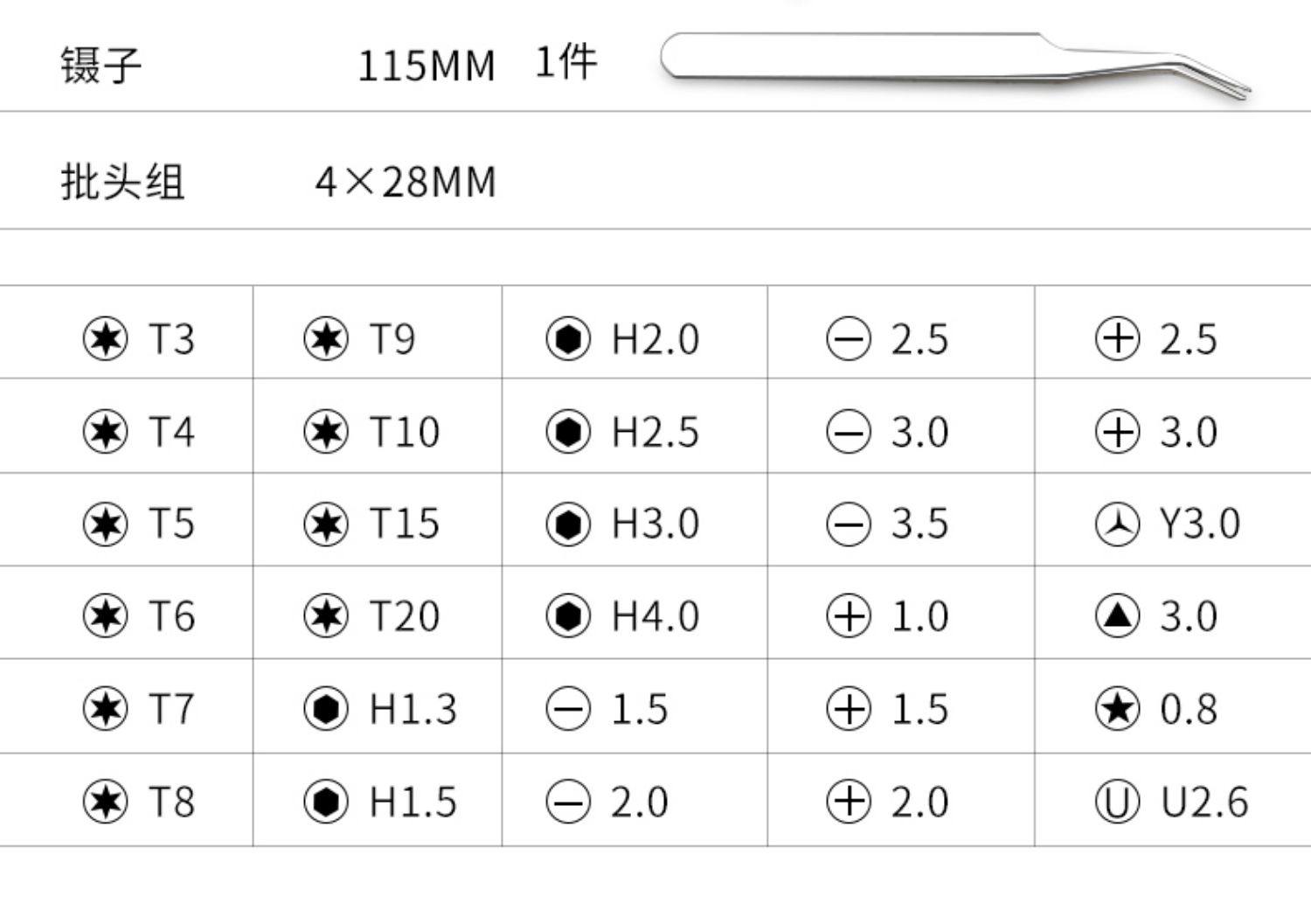The height and width of the screenshot is (924, 1311).
Task: Click the T20 label
Action: tap(404, 616)
